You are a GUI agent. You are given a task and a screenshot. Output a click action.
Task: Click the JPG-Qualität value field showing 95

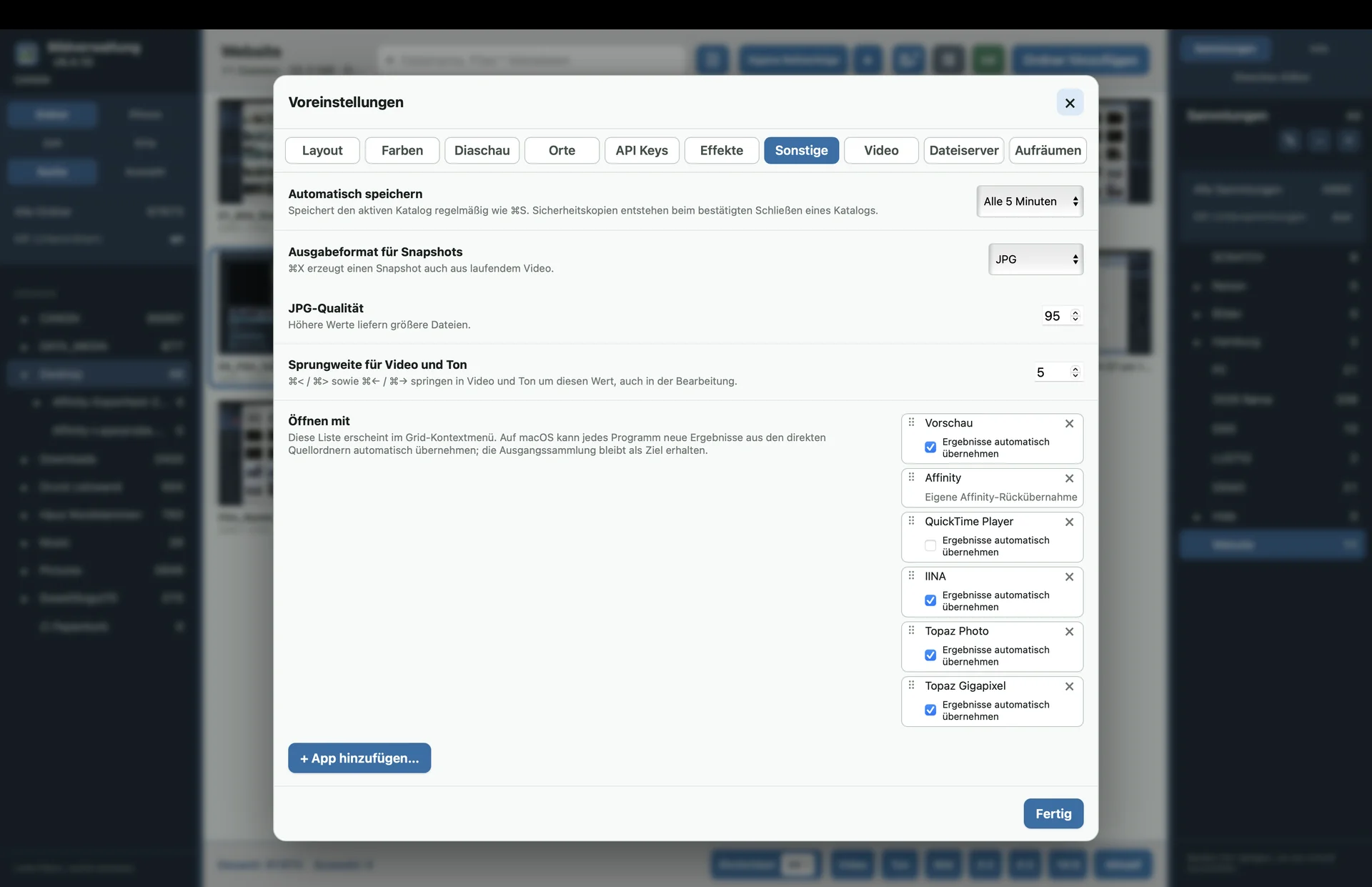(x=1053, y=315)
